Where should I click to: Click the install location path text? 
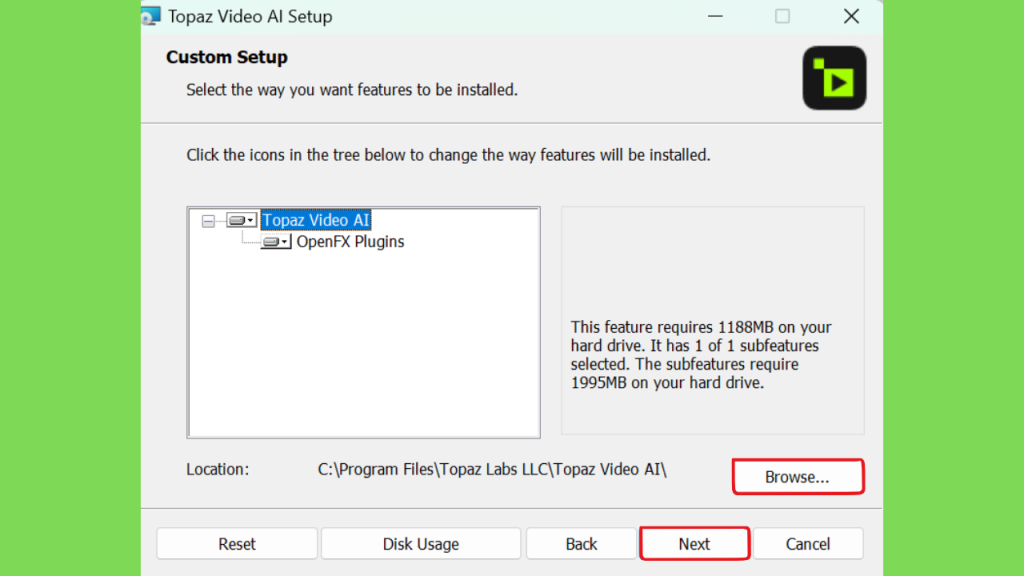(x=492, y=470)
